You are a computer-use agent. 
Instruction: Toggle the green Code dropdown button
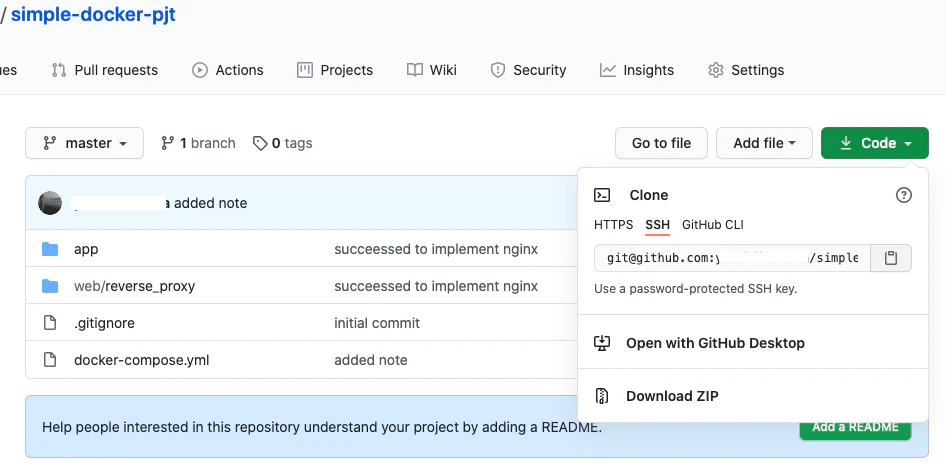tap(875, 143)
